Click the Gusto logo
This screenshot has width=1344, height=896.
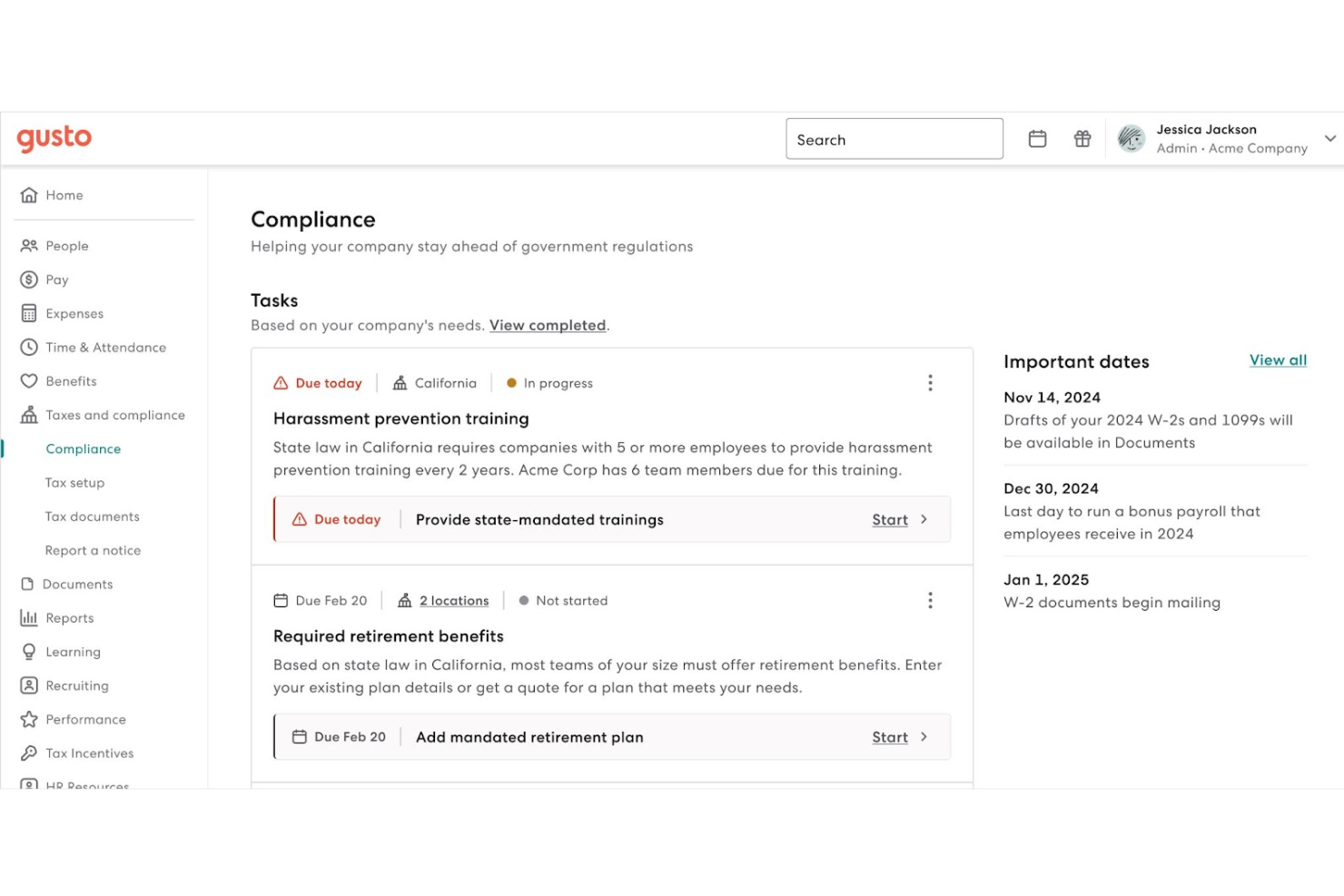54,137
